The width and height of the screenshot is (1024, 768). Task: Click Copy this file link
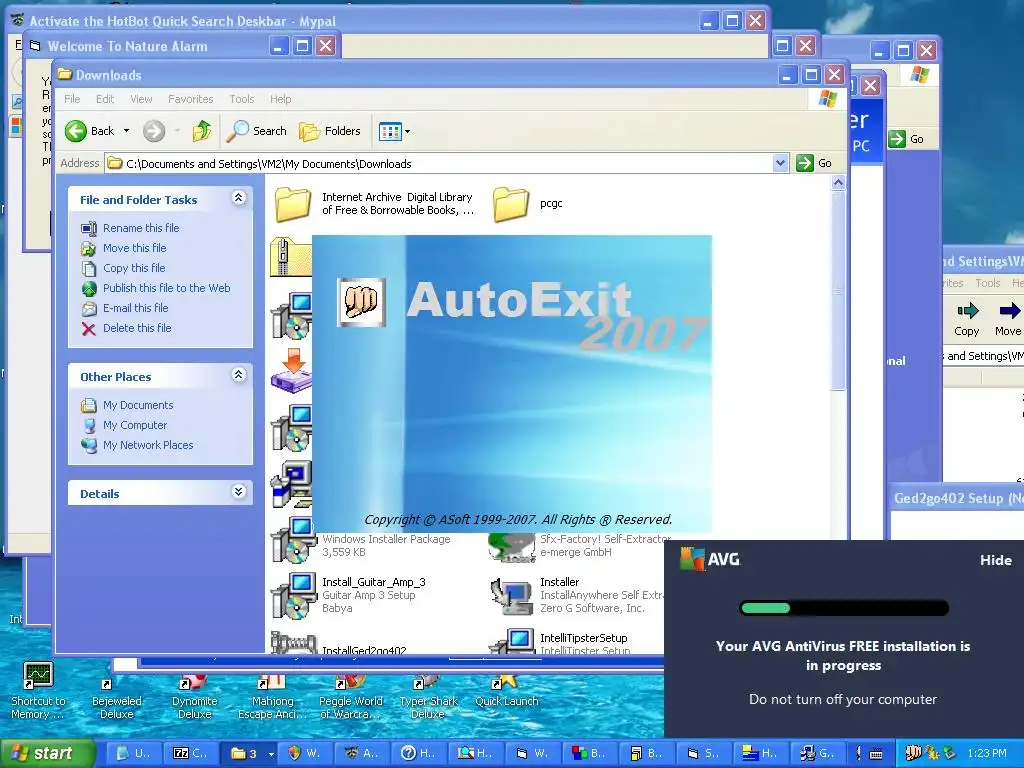134,268
